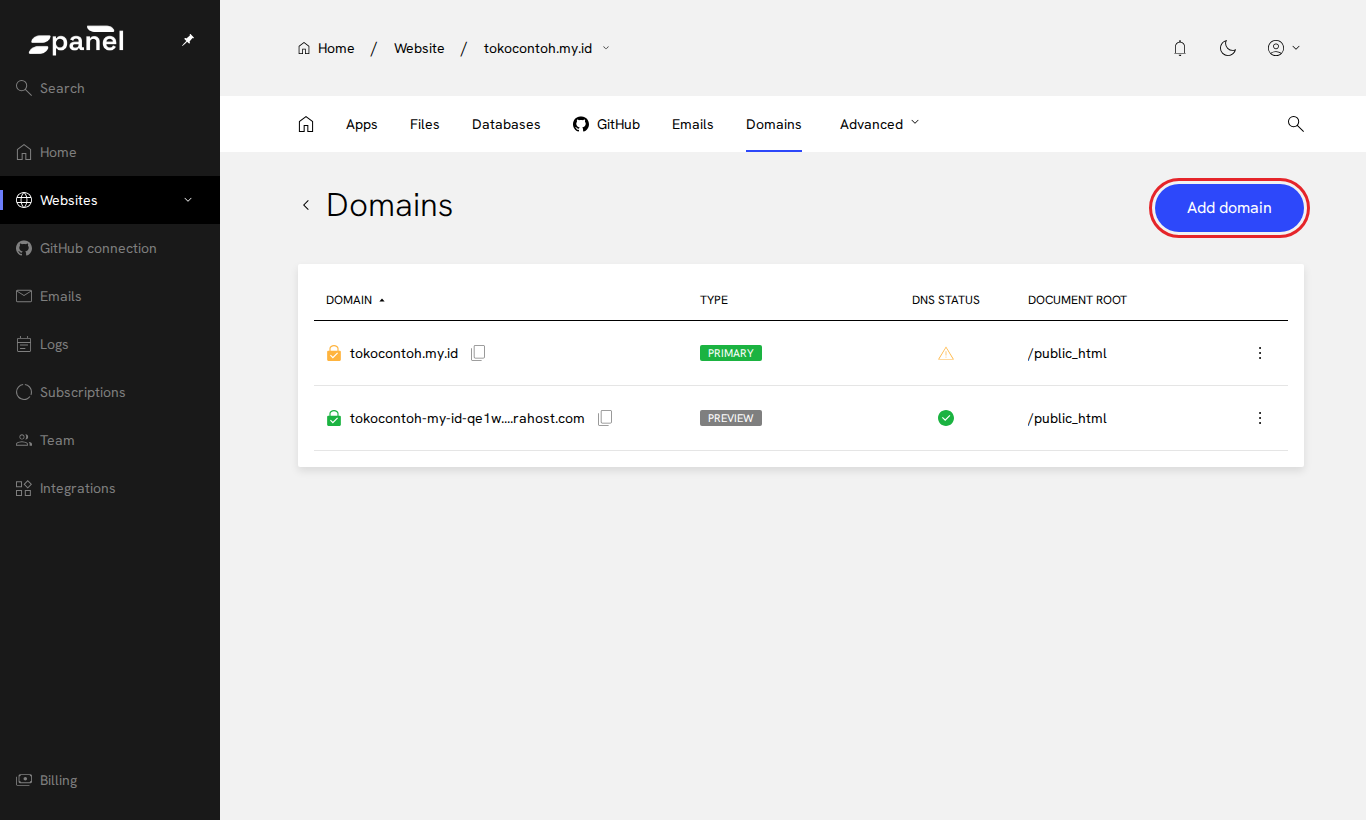Click the green DNS status check icon

click(946, 418)
